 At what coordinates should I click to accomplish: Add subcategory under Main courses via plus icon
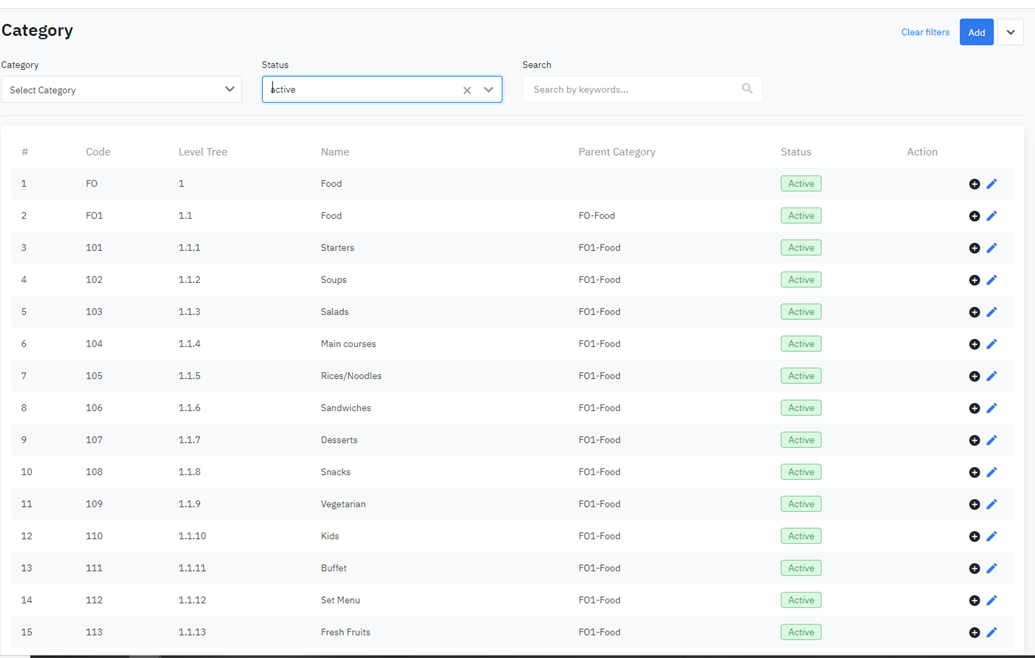(x=974, y=344)
